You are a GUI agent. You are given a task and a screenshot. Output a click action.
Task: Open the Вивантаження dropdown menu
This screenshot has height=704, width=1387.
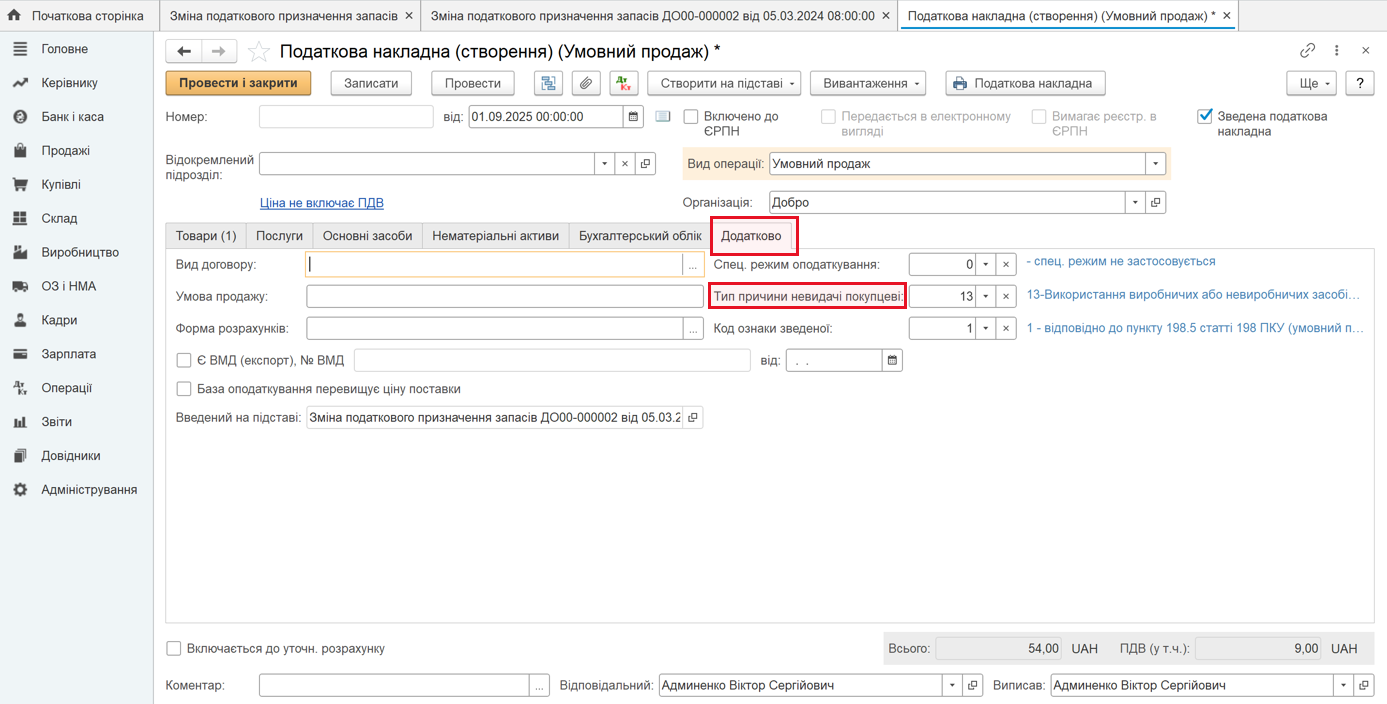(869, 83)
